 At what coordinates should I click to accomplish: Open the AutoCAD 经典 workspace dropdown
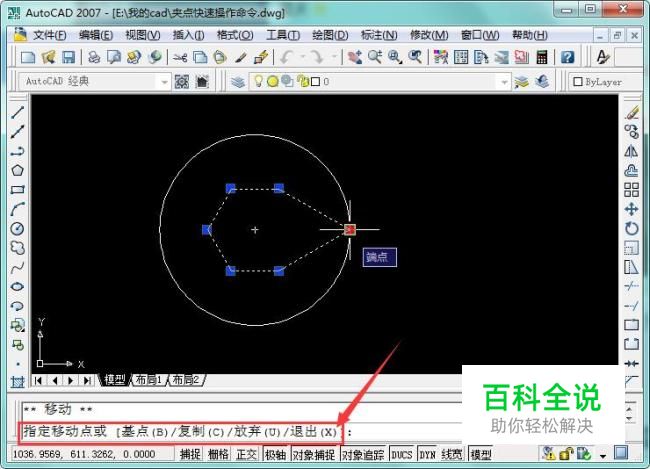point(165,82)
